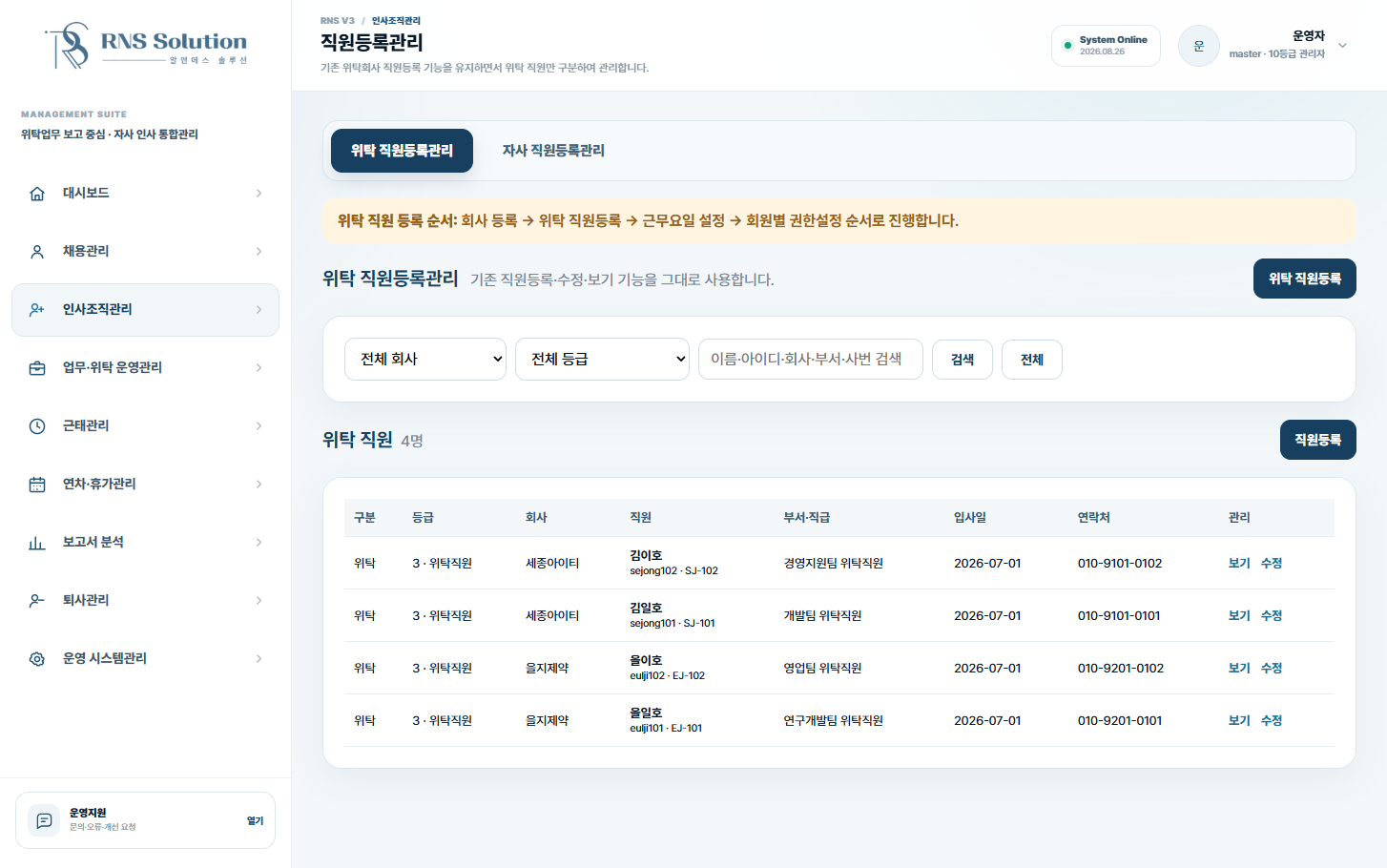Click the 업무·위탁 운영관리 briefcase icon
This screenshot has width=1387, height=868.
37,368
